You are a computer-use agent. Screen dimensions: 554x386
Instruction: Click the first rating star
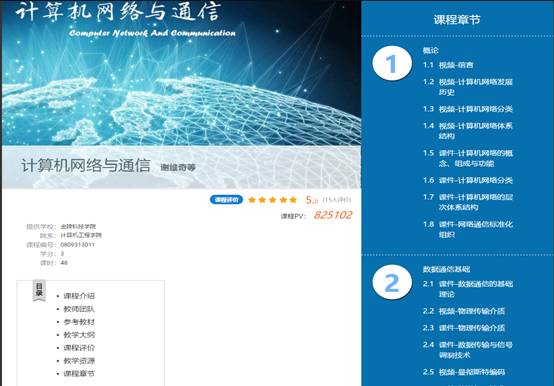click(x=252, y=200)
